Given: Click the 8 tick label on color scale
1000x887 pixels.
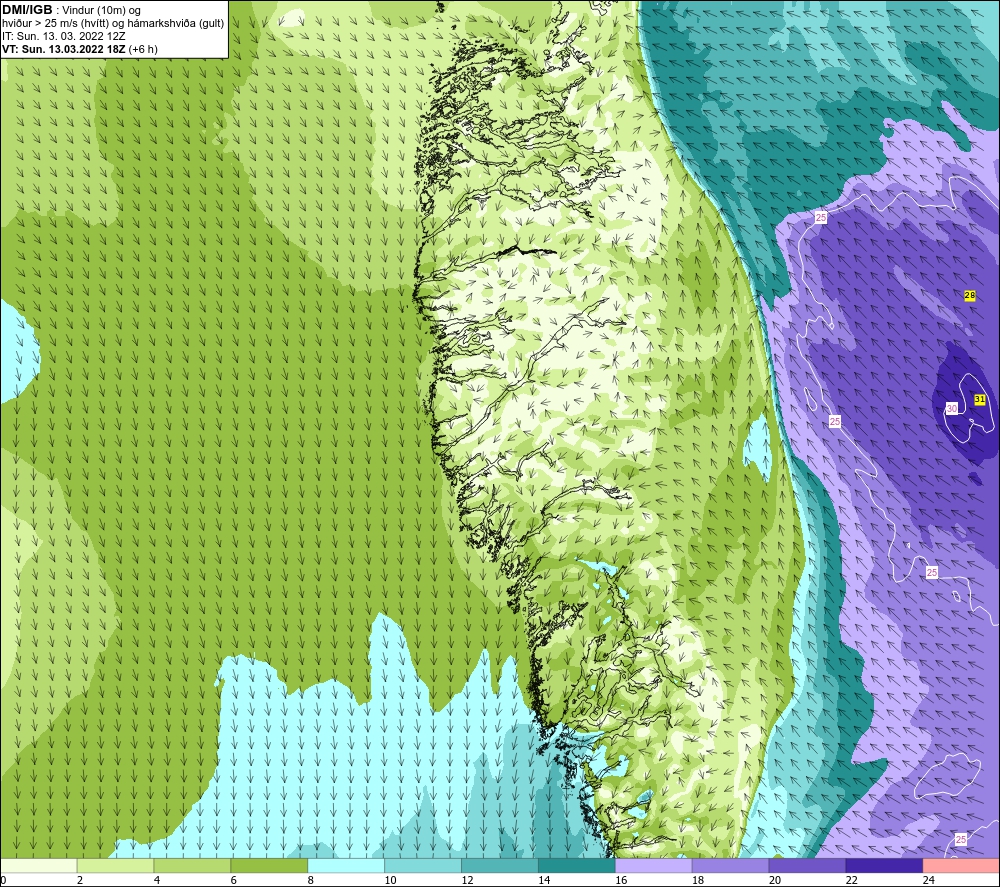Looking at the screenshot, I should click(x=311, y=880).
